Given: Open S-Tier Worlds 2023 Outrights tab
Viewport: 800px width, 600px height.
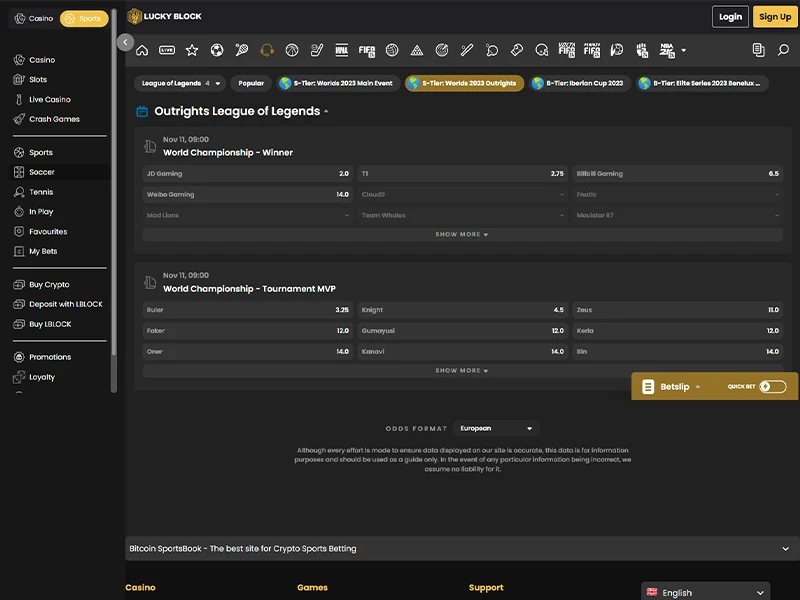Looking at the screenshot, I should [464, 83].
